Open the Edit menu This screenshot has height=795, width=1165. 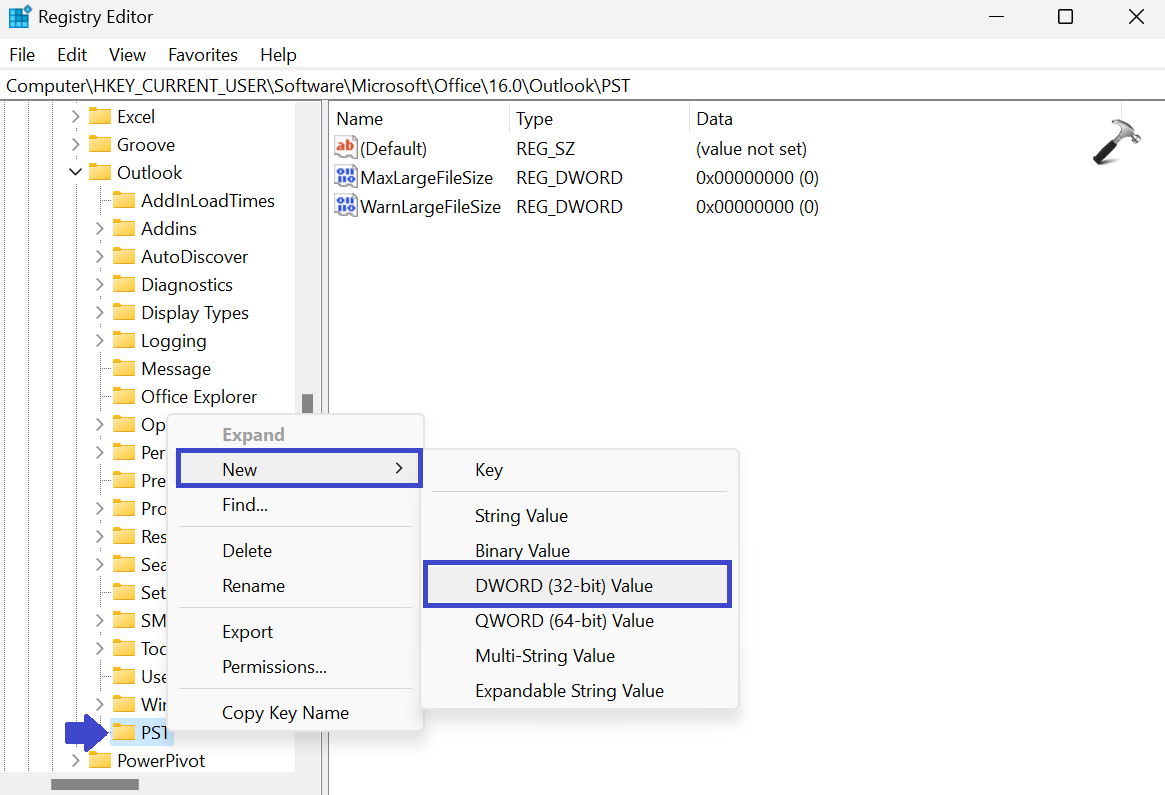click(x=72, y=55)
